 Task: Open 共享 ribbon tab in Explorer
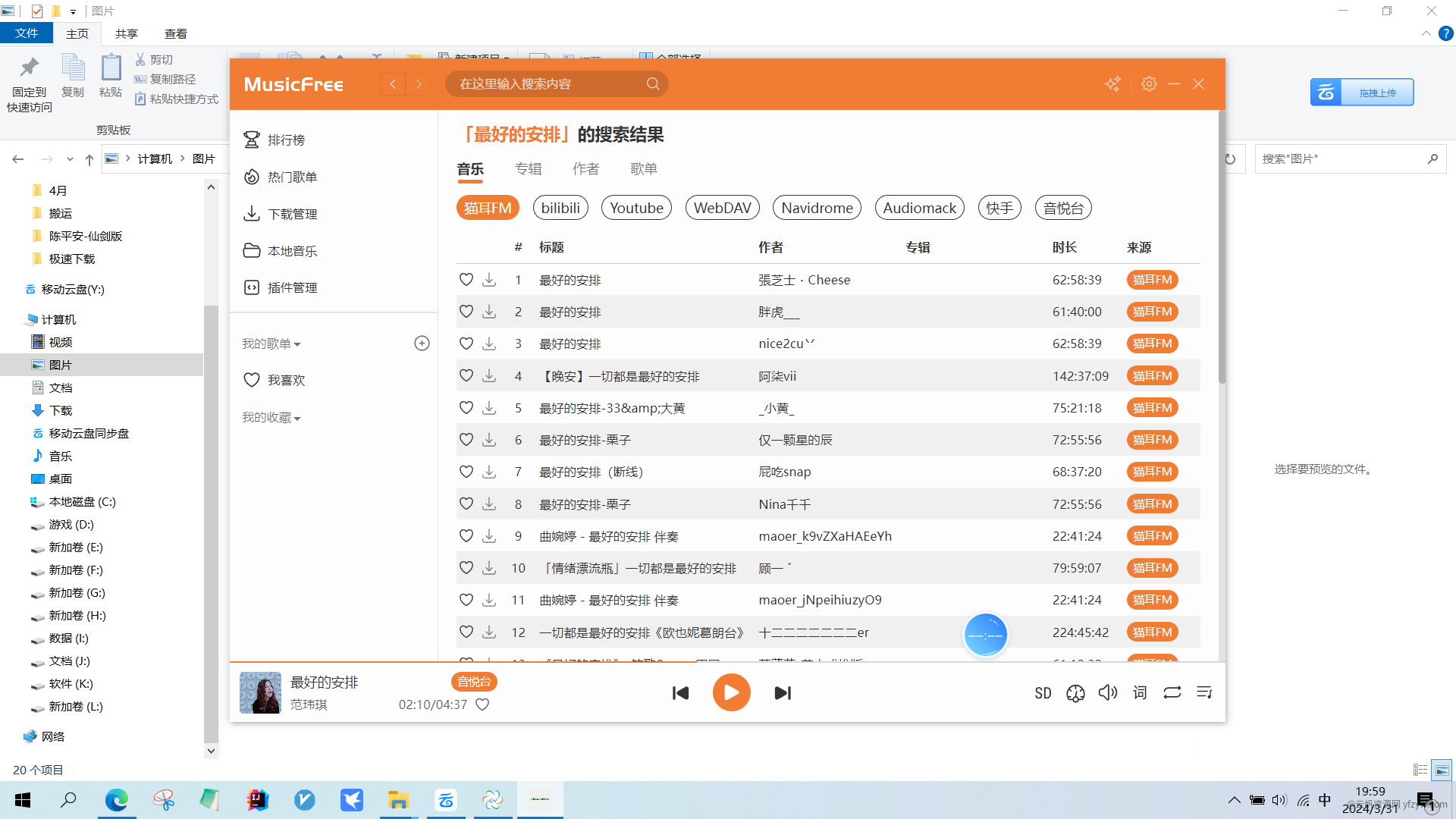pos(127,33)
